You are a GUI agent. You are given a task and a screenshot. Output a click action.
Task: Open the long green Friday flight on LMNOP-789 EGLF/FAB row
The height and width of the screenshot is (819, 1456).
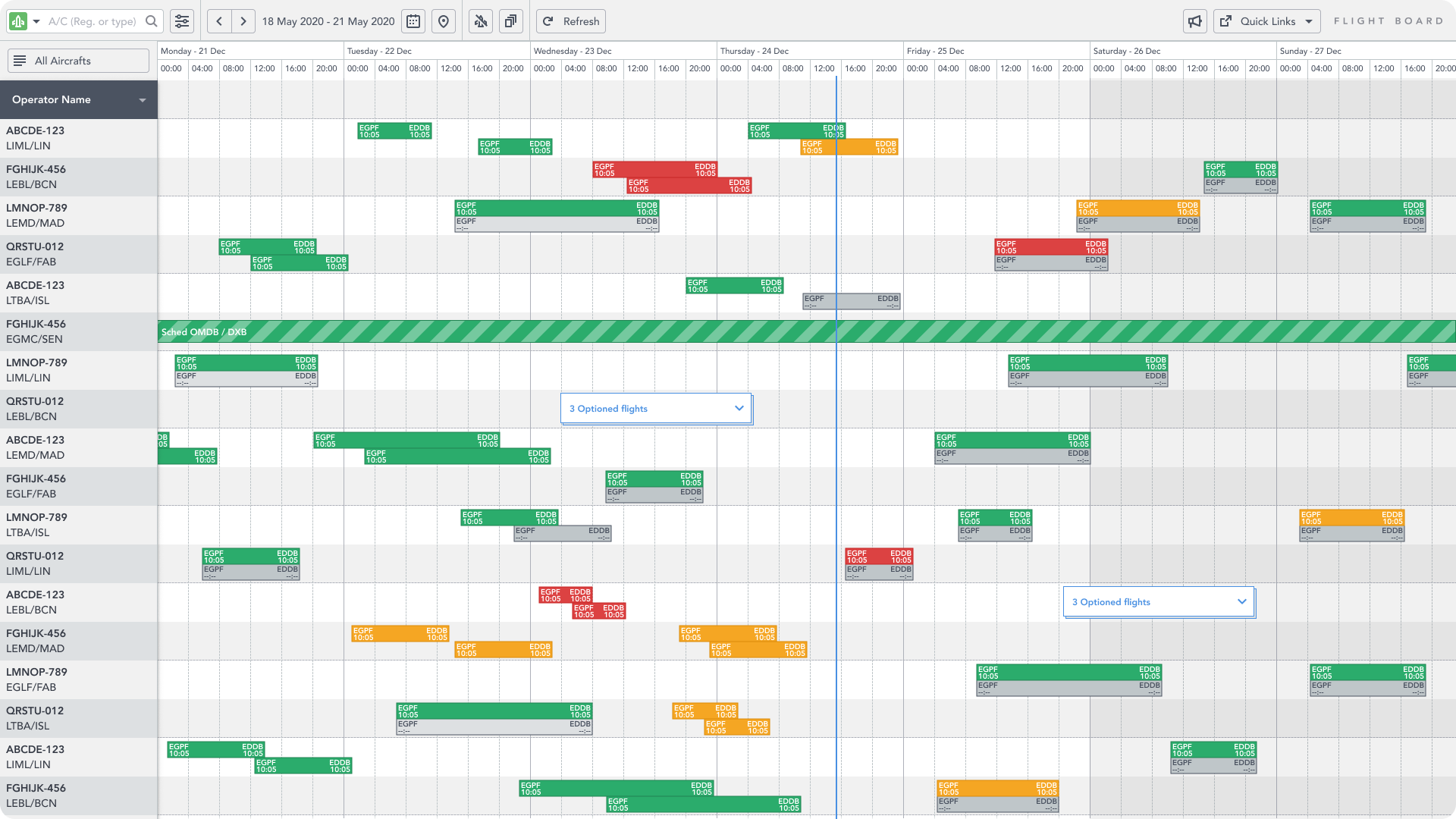(1069, 673)
